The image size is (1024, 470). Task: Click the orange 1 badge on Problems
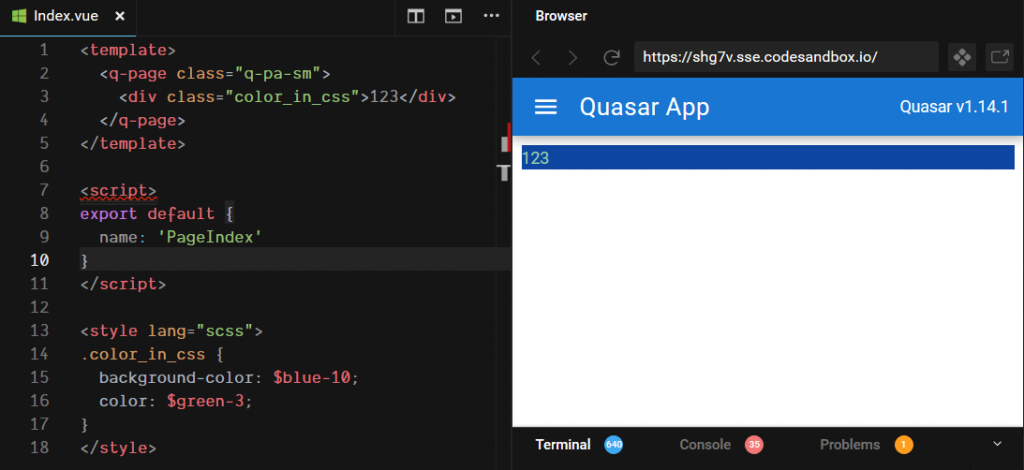coord(903,445)
